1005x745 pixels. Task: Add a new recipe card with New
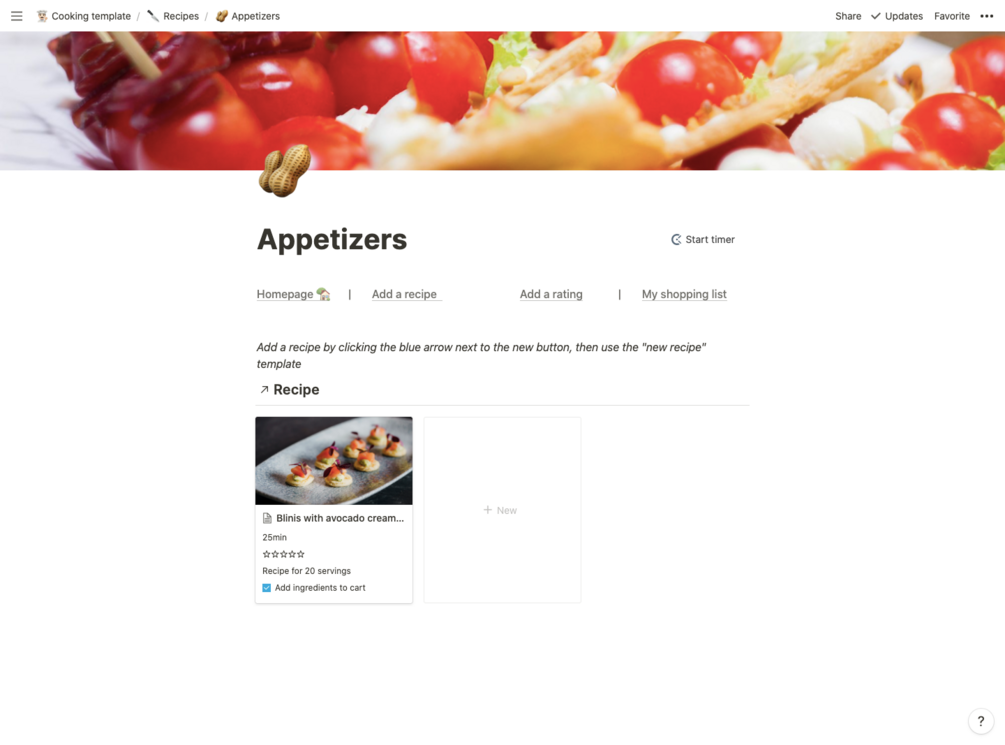502,510
